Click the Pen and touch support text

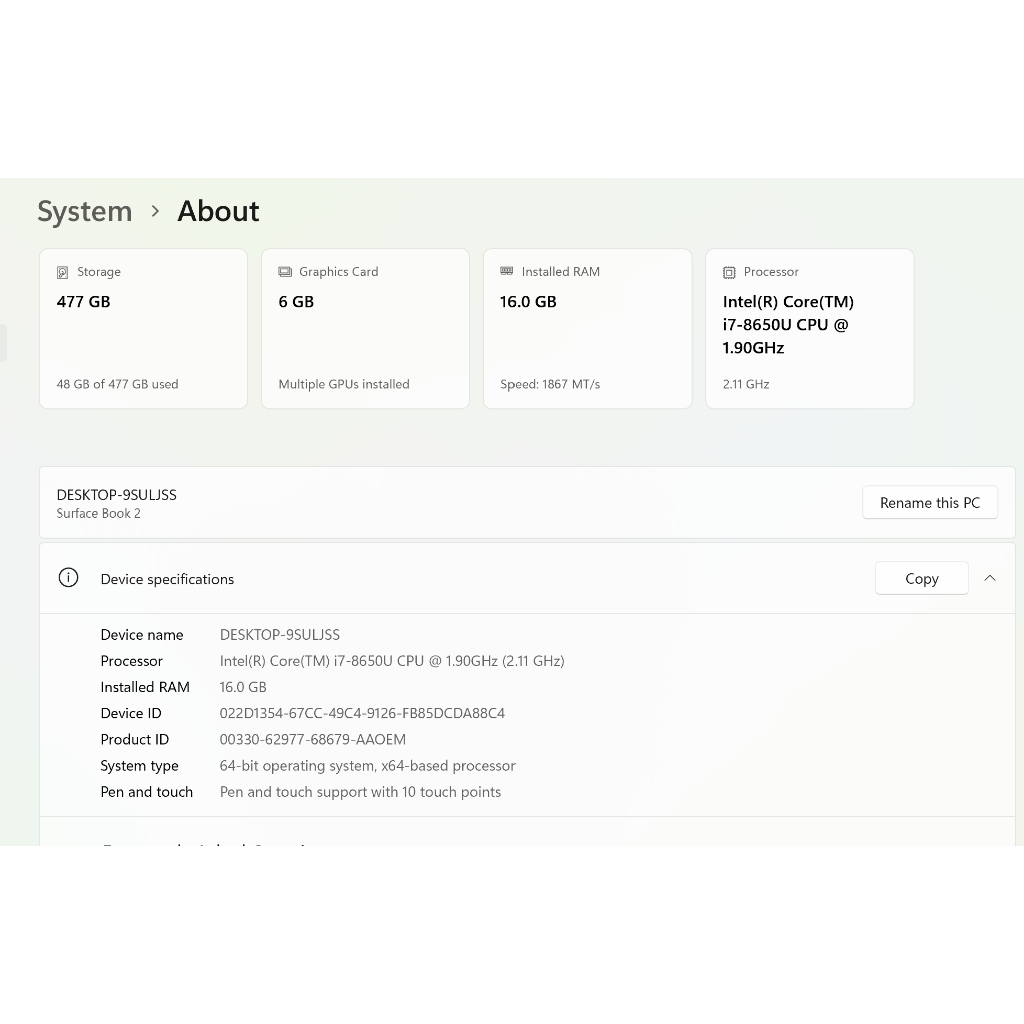click(360, 792)
